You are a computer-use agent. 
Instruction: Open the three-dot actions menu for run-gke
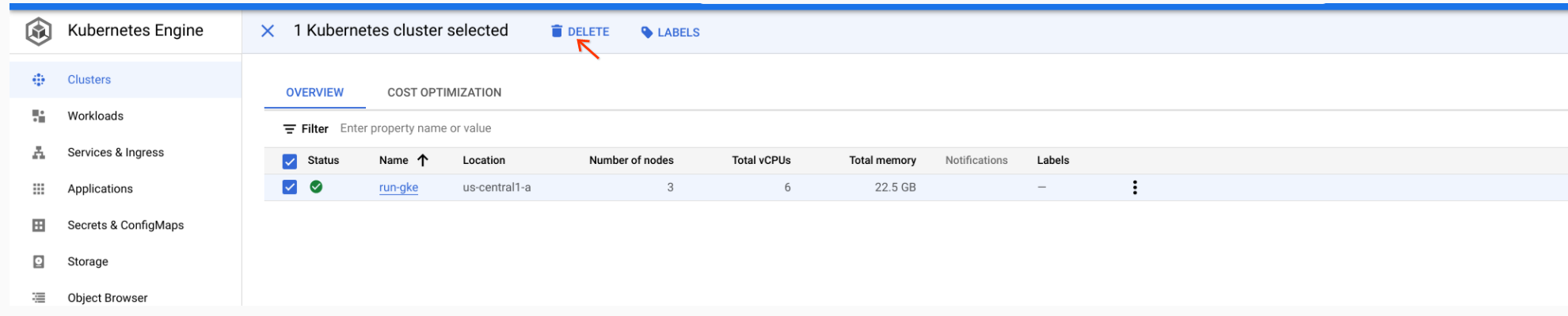[1135, 188]
